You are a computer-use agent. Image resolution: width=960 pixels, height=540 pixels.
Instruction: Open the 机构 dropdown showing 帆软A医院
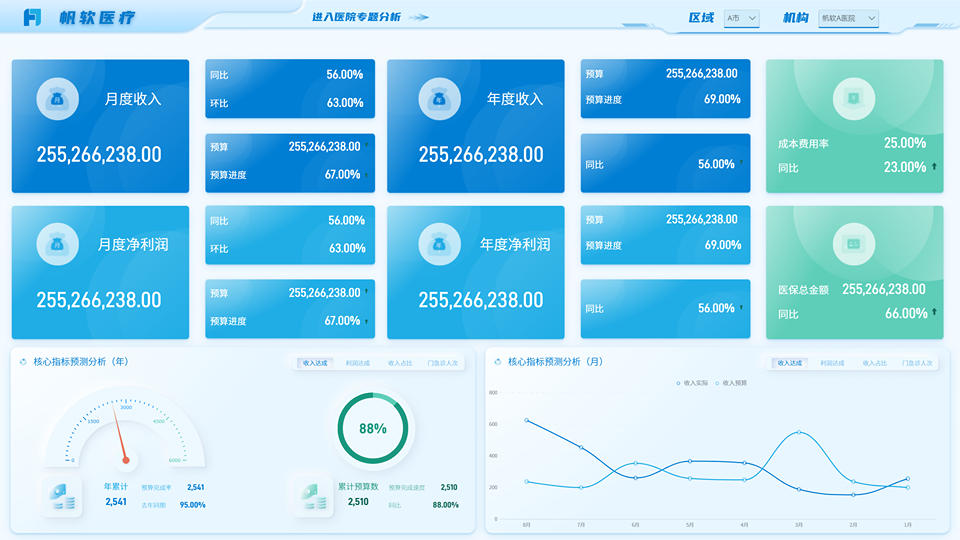(849, 18)
